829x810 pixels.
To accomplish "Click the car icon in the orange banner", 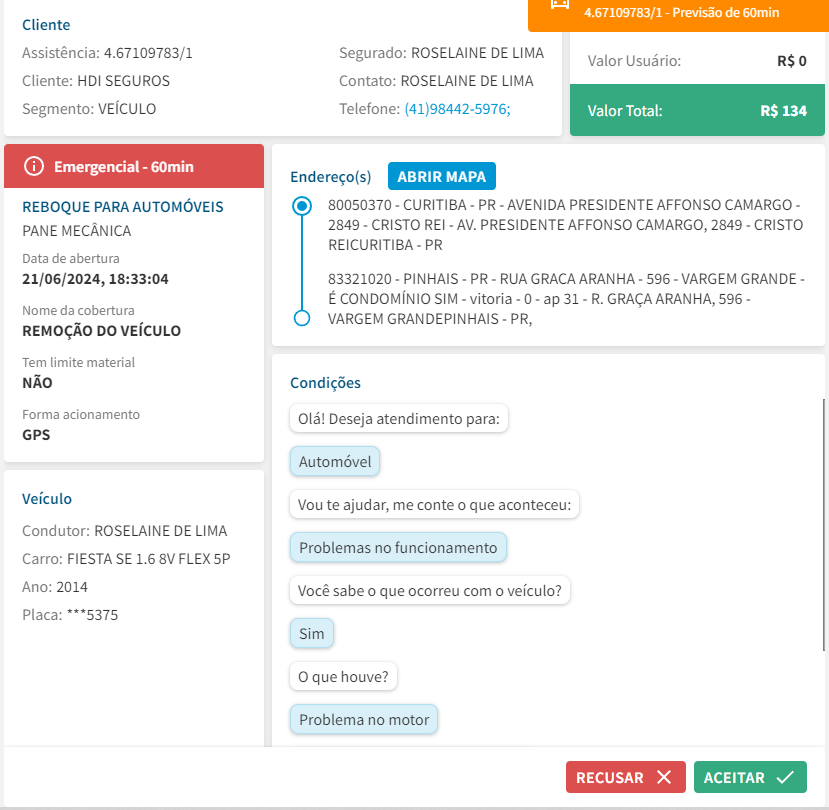I will point(560,5).
